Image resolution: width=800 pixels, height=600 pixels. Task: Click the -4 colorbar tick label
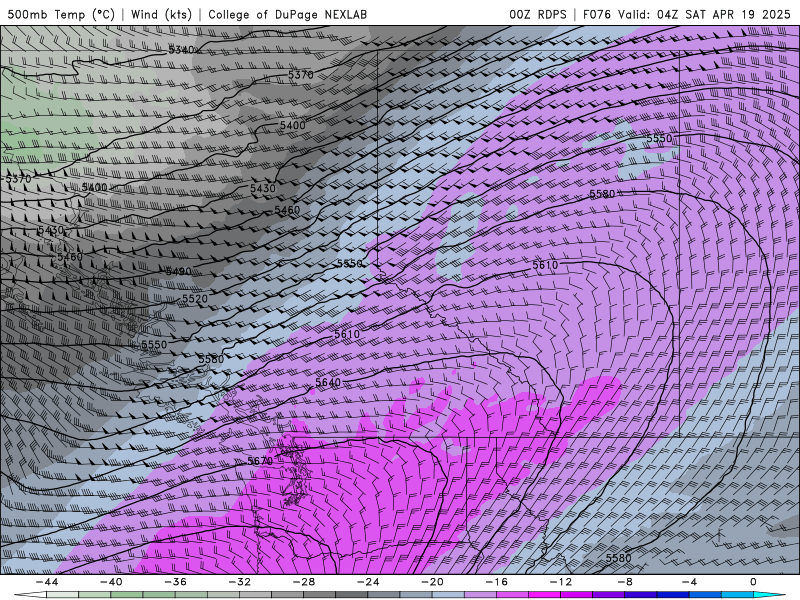(690, 582)
